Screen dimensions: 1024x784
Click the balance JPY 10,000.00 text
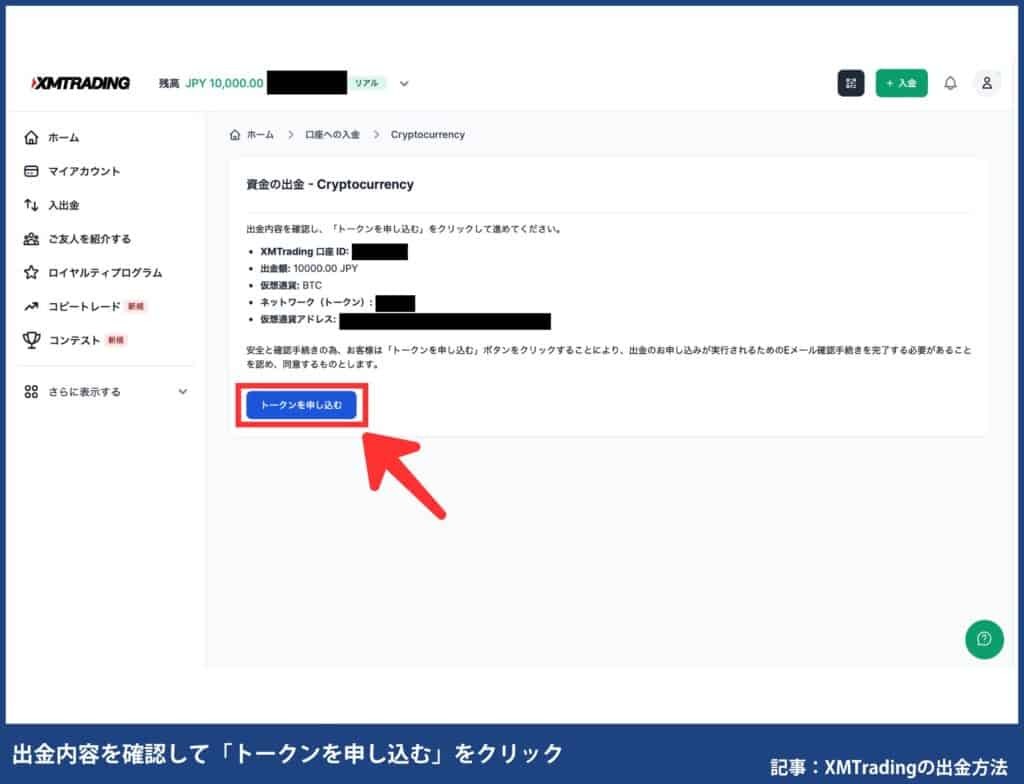coord(225,84)
